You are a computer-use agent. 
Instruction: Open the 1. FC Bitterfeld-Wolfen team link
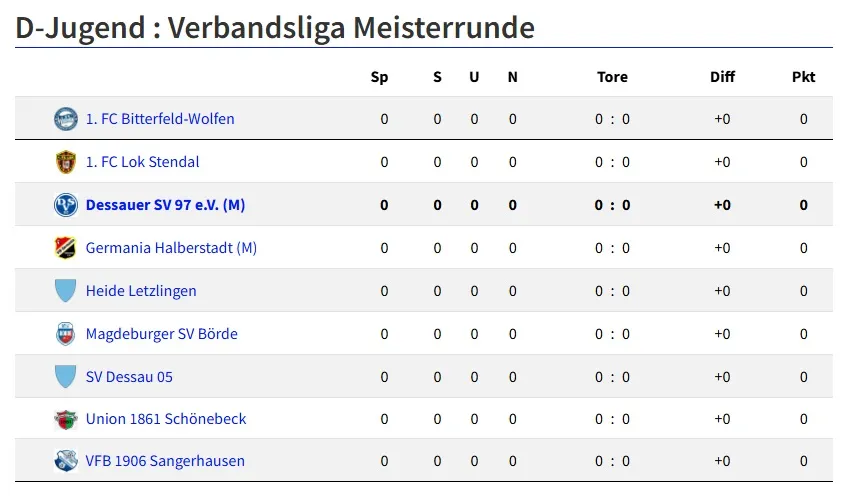[160, 119]
